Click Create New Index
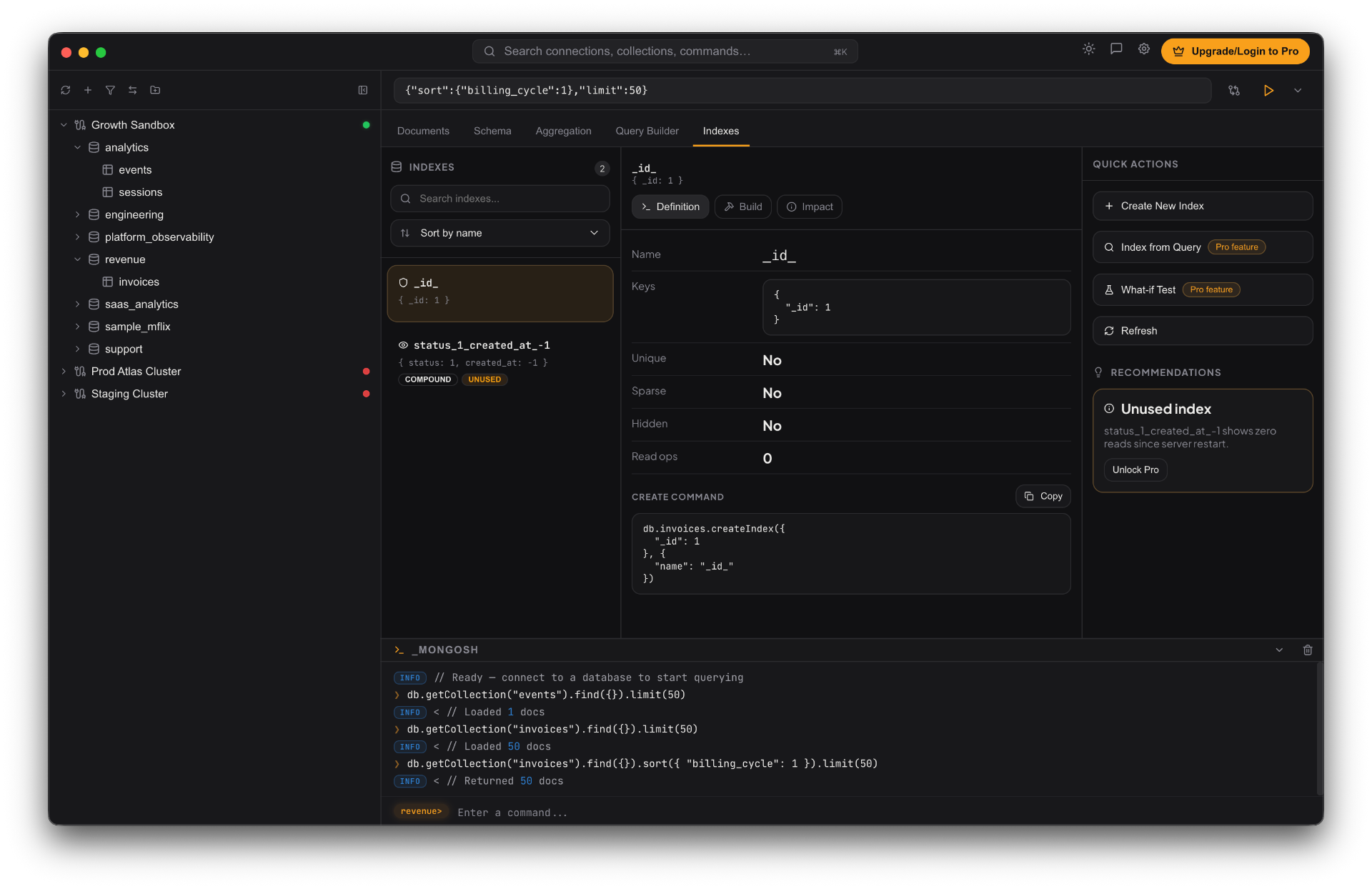Screen dimensions: 1372x889 pyautogui.click(x=1201, y=206)
